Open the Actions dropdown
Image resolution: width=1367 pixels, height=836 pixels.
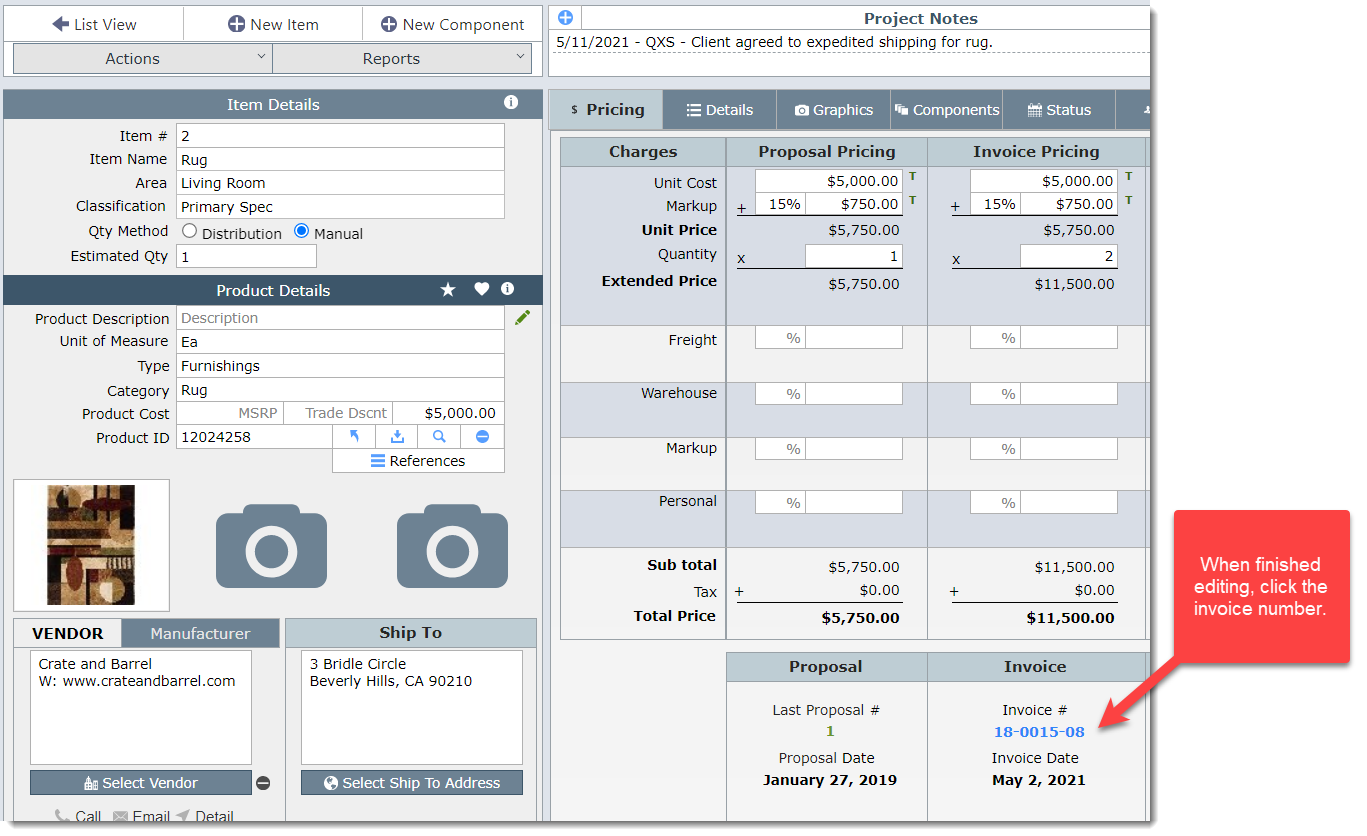[142, 59]
